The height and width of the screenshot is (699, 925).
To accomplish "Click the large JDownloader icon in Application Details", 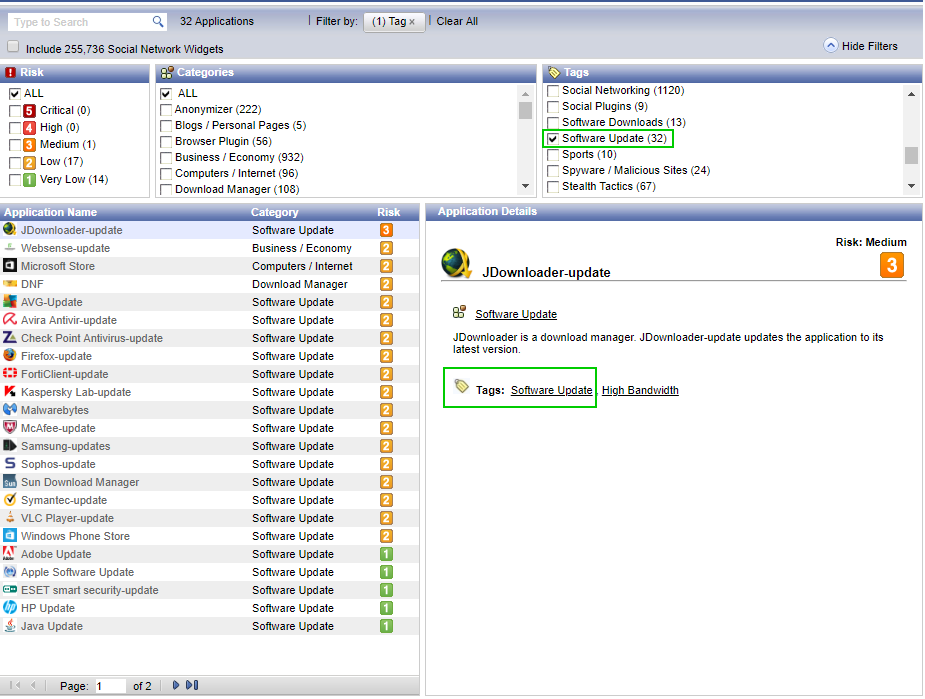I will (456, 264).
